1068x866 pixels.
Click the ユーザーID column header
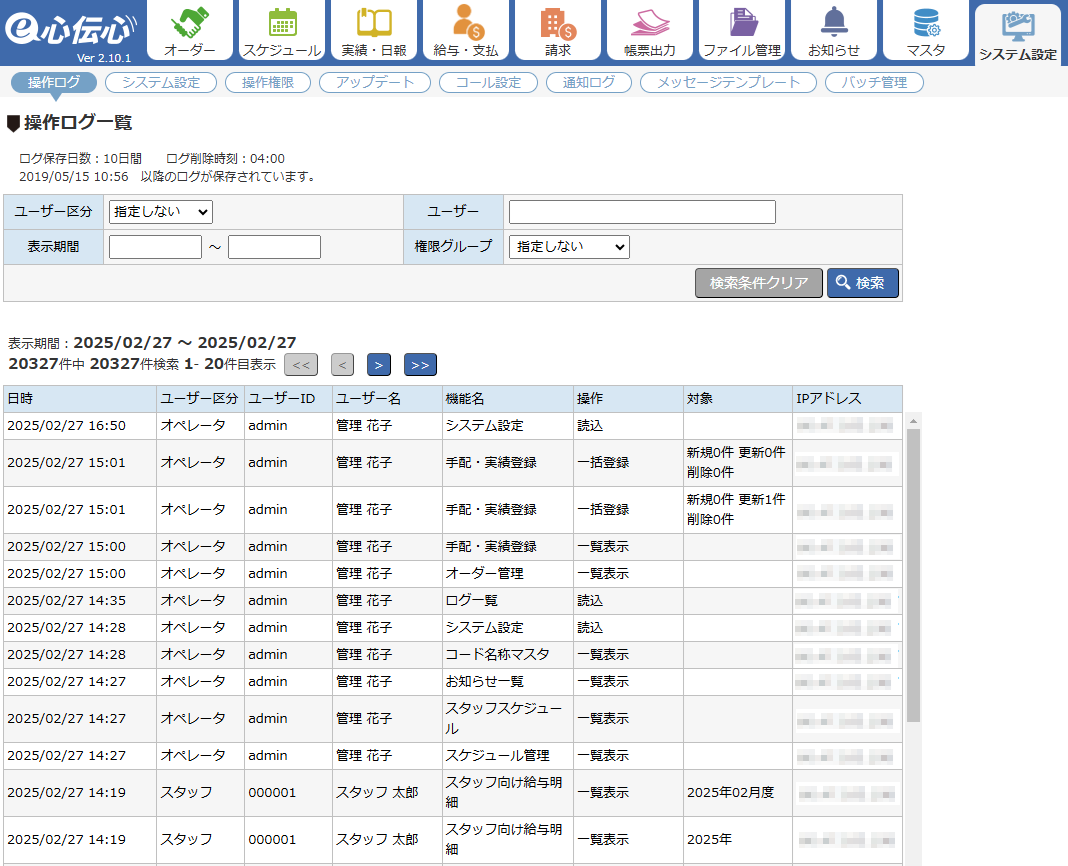coord(288,399)
